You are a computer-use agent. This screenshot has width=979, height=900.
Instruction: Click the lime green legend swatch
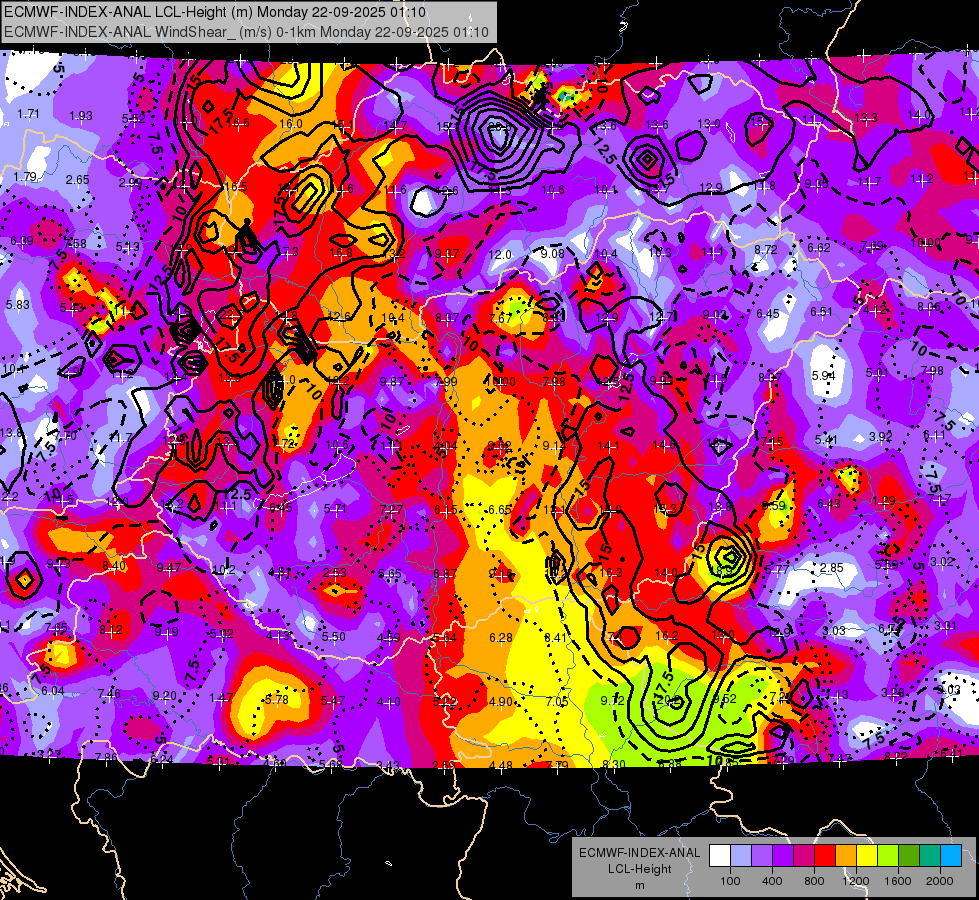(888, 856)
